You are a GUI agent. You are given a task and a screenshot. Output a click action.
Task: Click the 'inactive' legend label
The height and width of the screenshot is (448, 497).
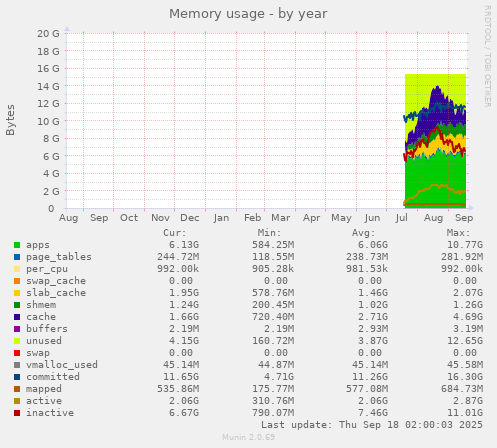(x=50, y=413)
